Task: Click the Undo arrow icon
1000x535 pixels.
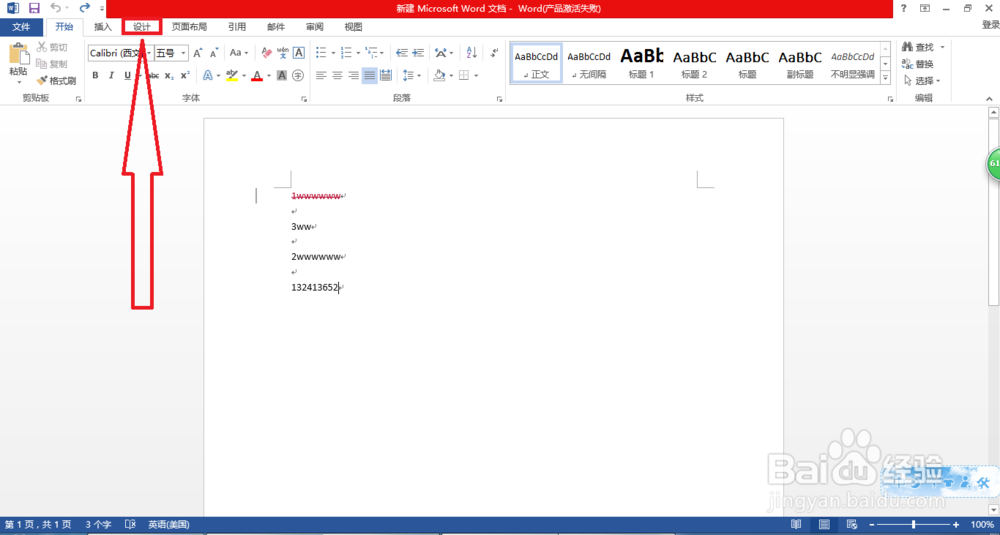Action: (55, 8)
